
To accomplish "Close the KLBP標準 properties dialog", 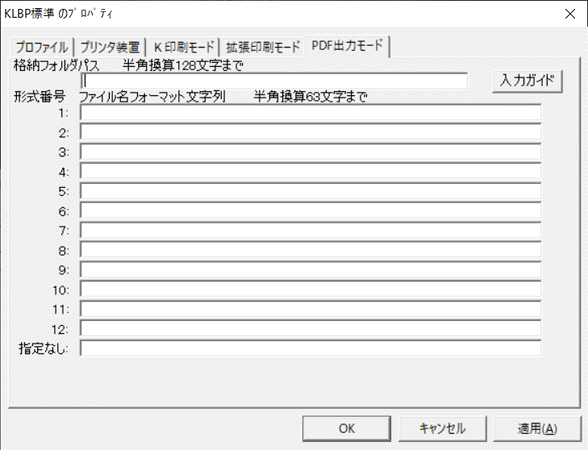I will point(570,14).
